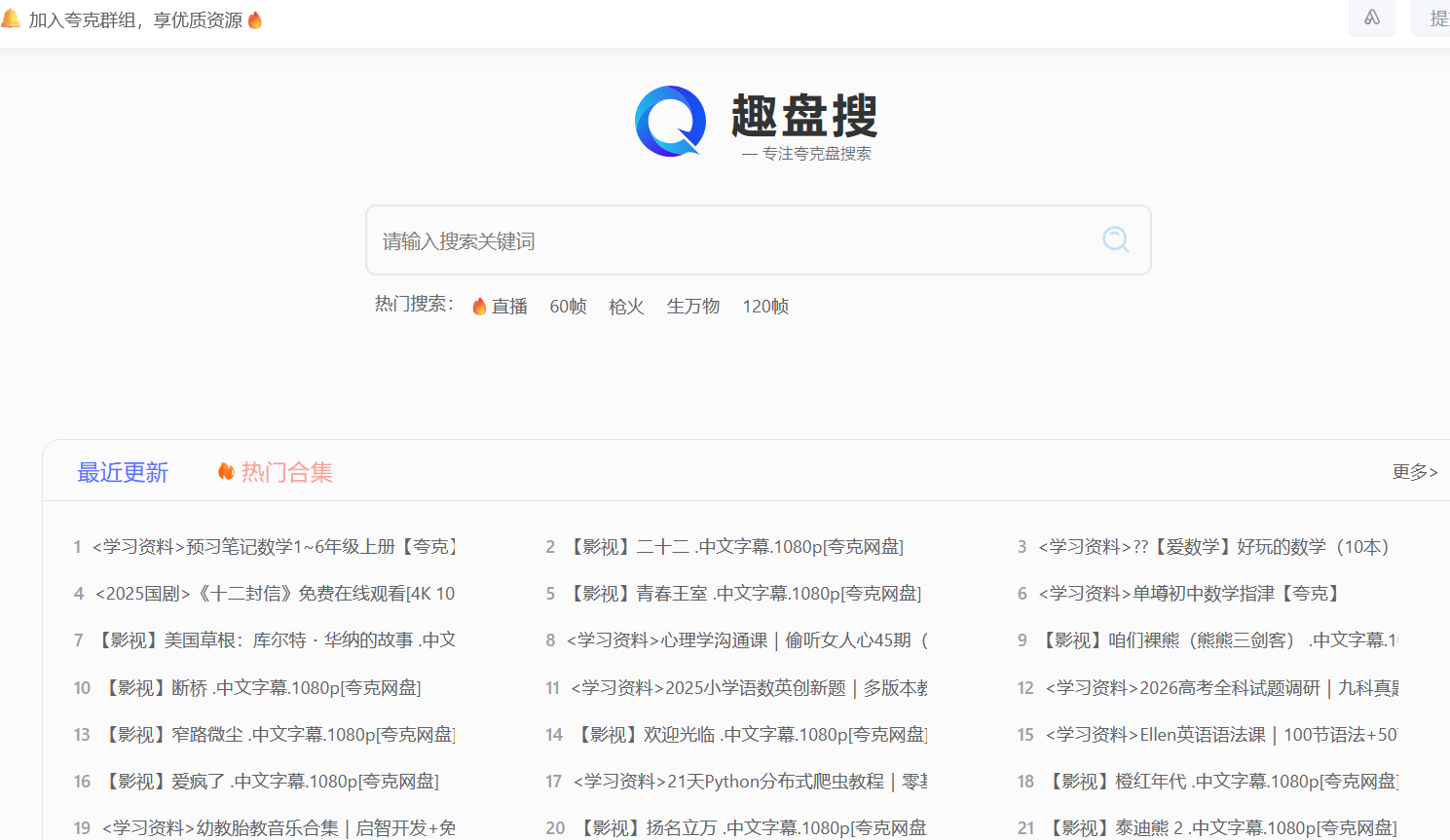This screenshot has height=840, width=1450.
Task: Open item 18 橙红年代 中文字幕 result
Action: pos(1222,782)
